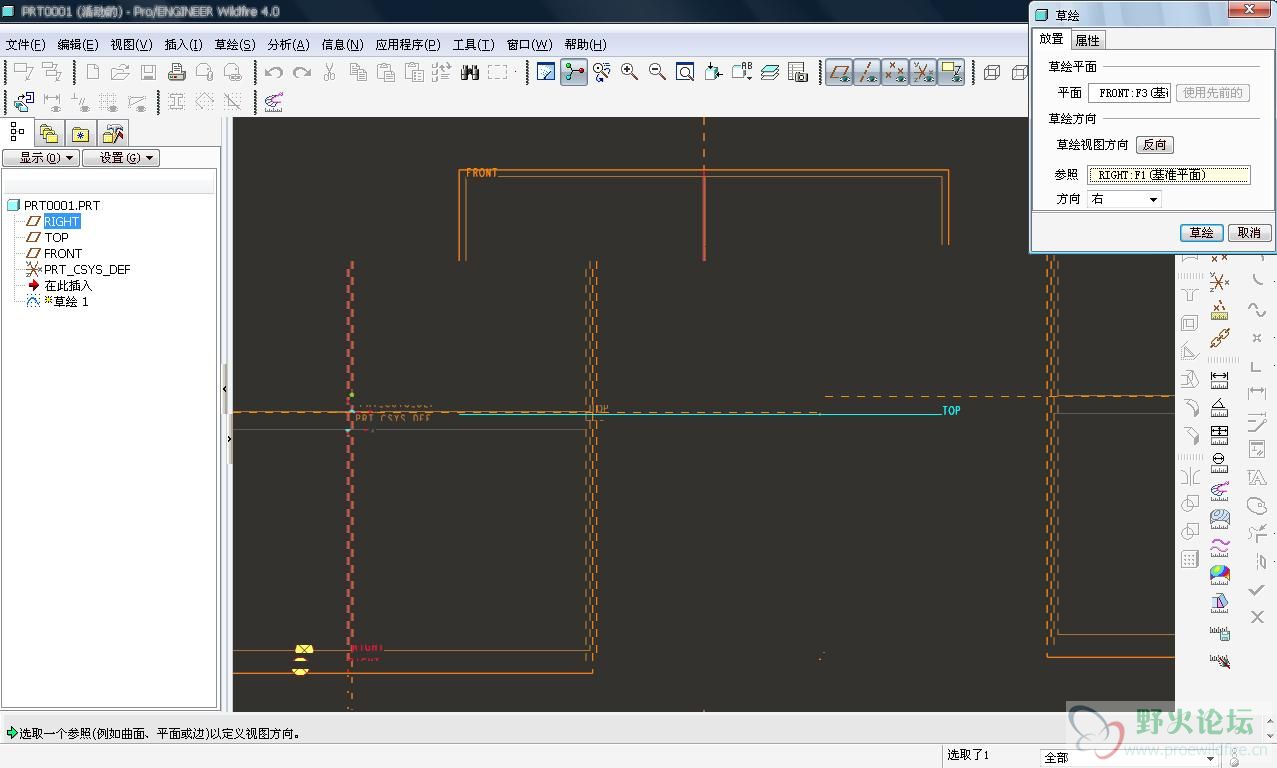Click the 草绘 button in dialog

(x=1201, y=232)
